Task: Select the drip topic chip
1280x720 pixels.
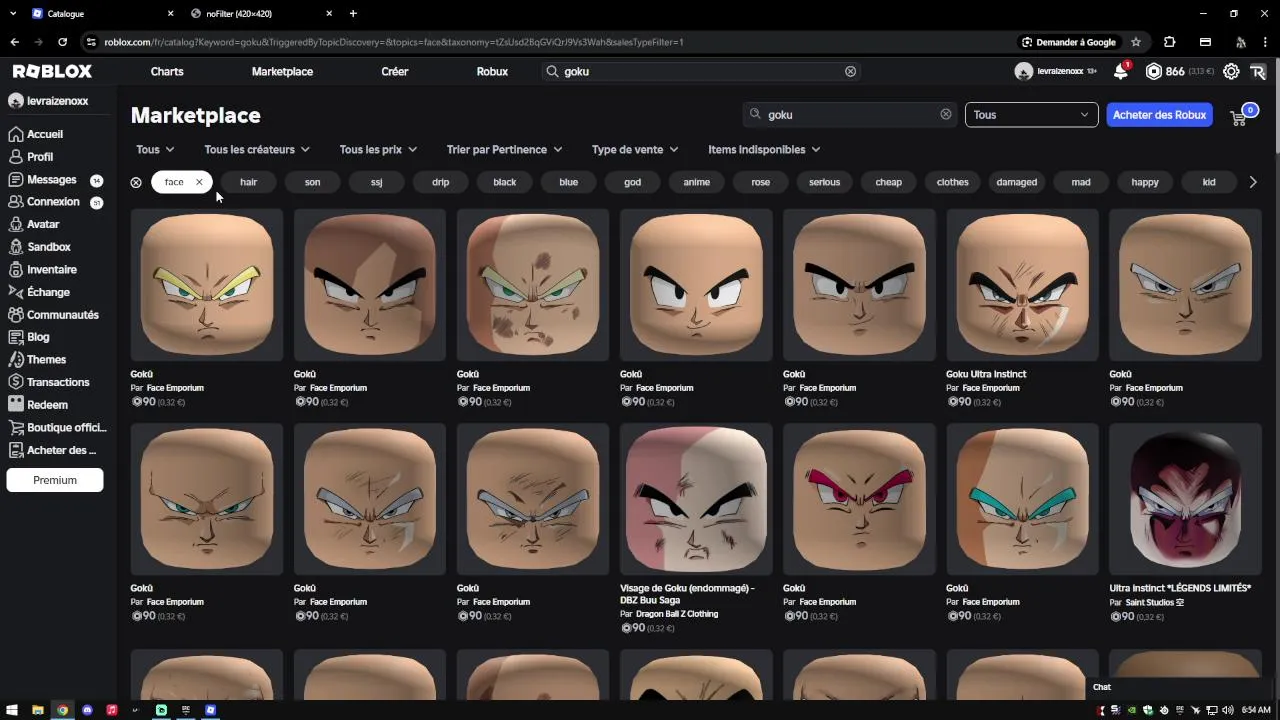Action: click(440, 182)
